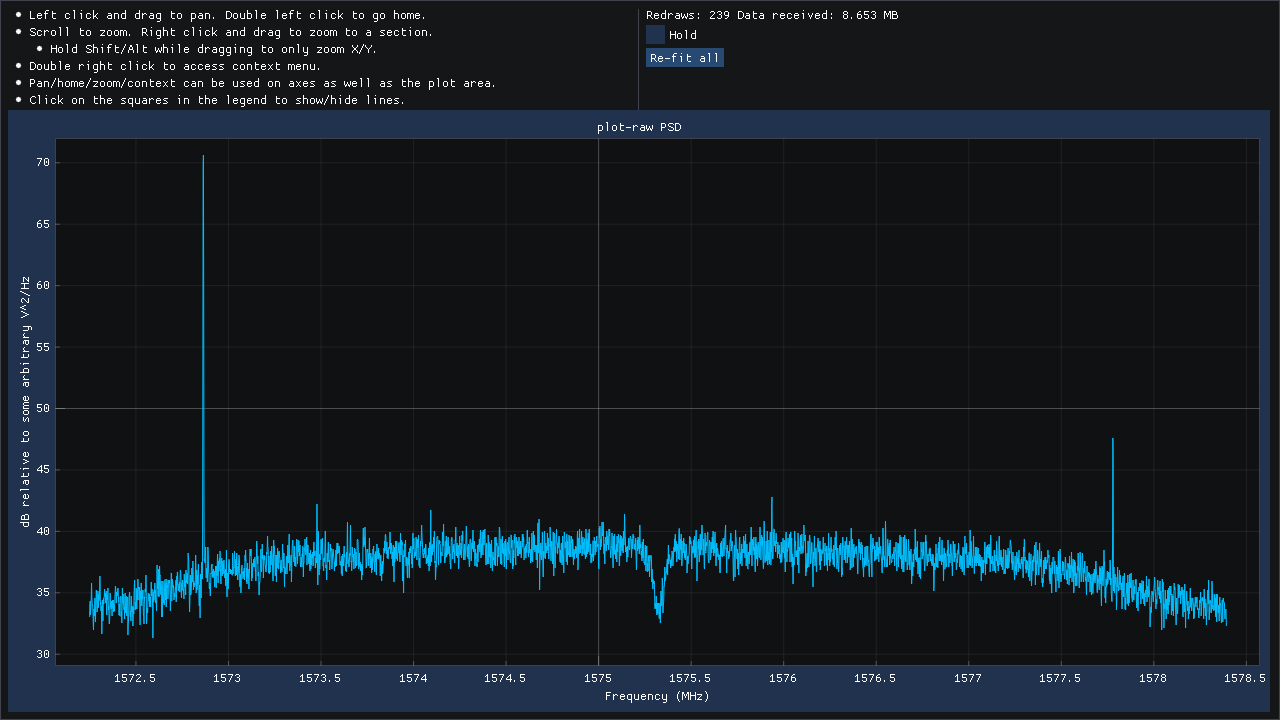The image size is (1280, 720).
Task: Click the Redraws and Data received status text
Action: [771, 15]
